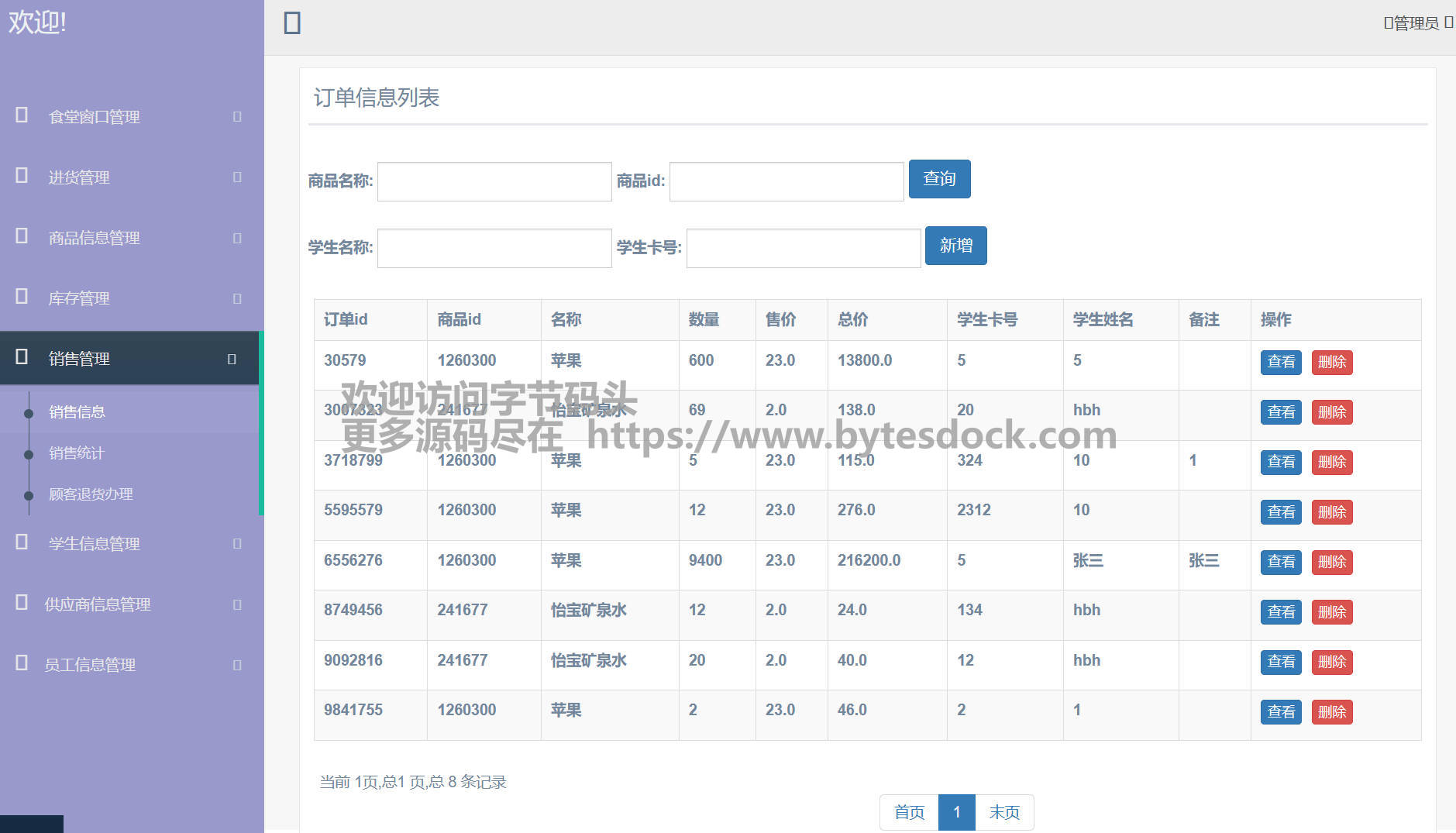Click the sidebar toggle icon in top bar
The width and height of the screenshot is (1456, 833).
coord(292,23)
